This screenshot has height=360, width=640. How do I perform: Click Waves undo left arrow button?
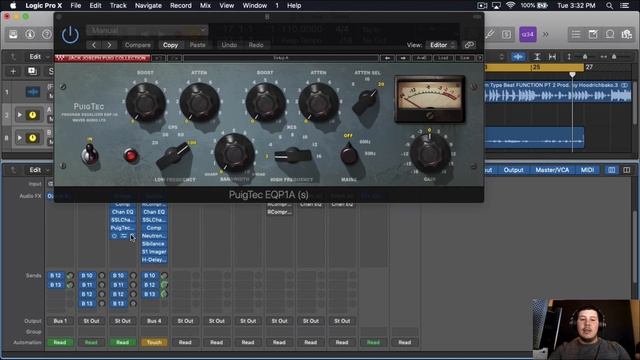pyautogui.click(x=387, y=58)
